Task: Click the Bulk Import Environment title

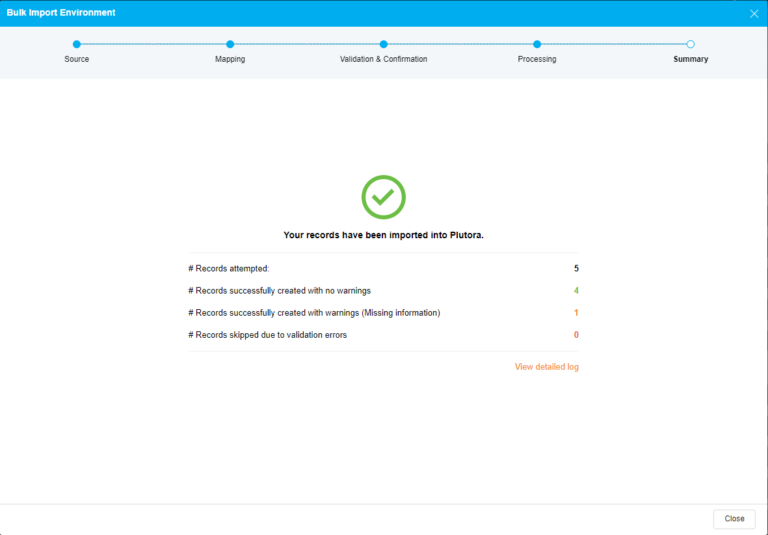Action: coord(61,13)
